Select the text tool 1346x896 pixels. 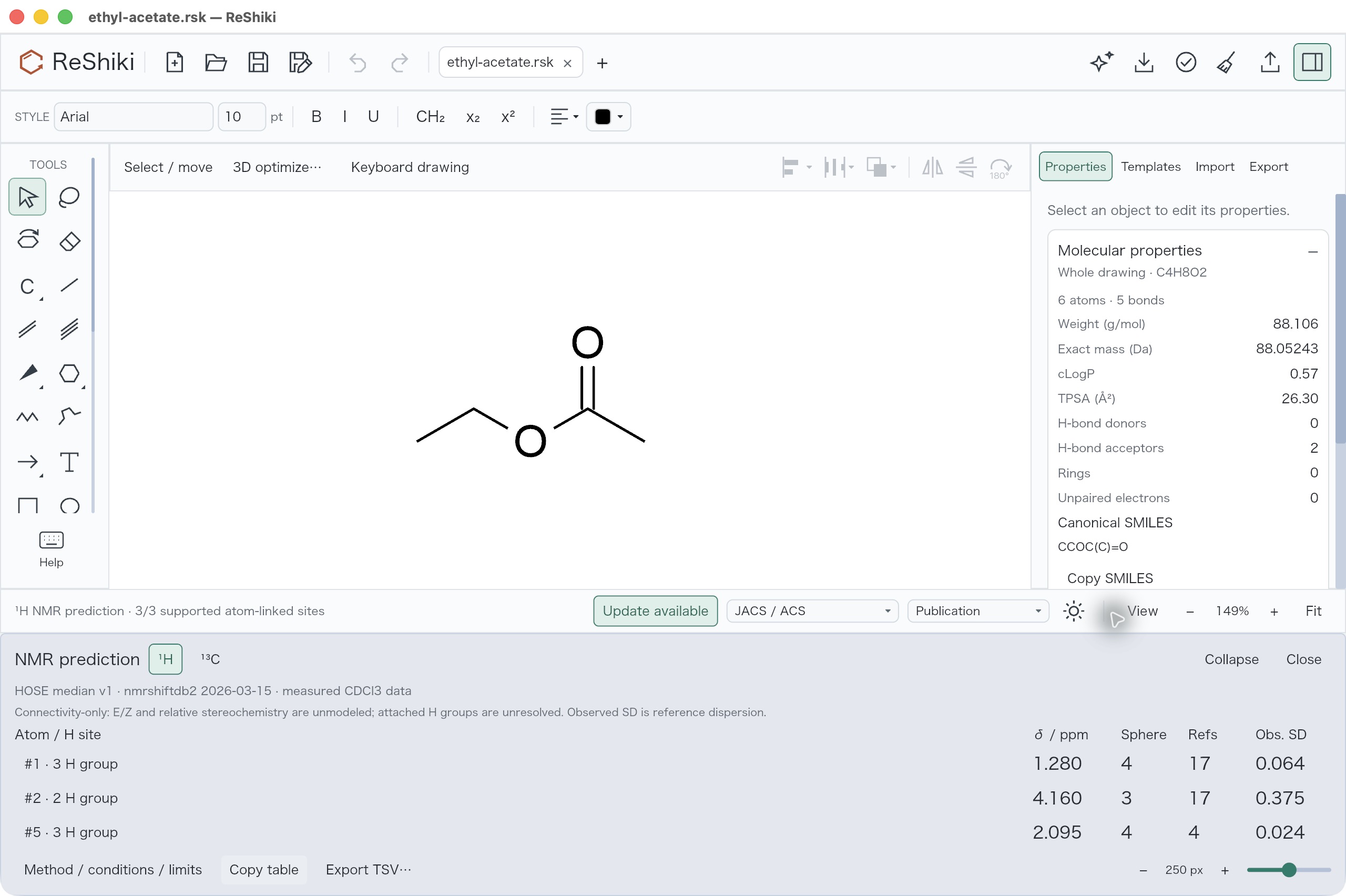tap(69, 462)
